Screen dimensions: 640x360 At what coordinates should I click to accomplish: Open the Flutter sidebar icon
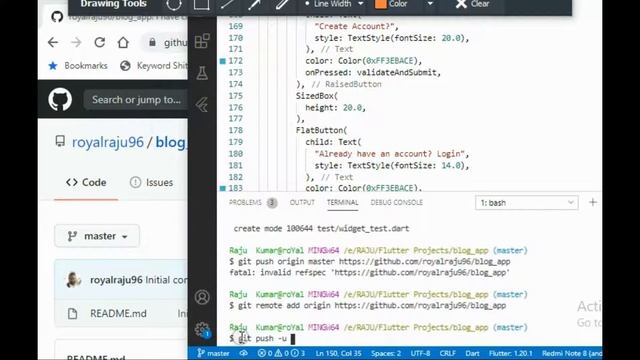coord(202,105)
